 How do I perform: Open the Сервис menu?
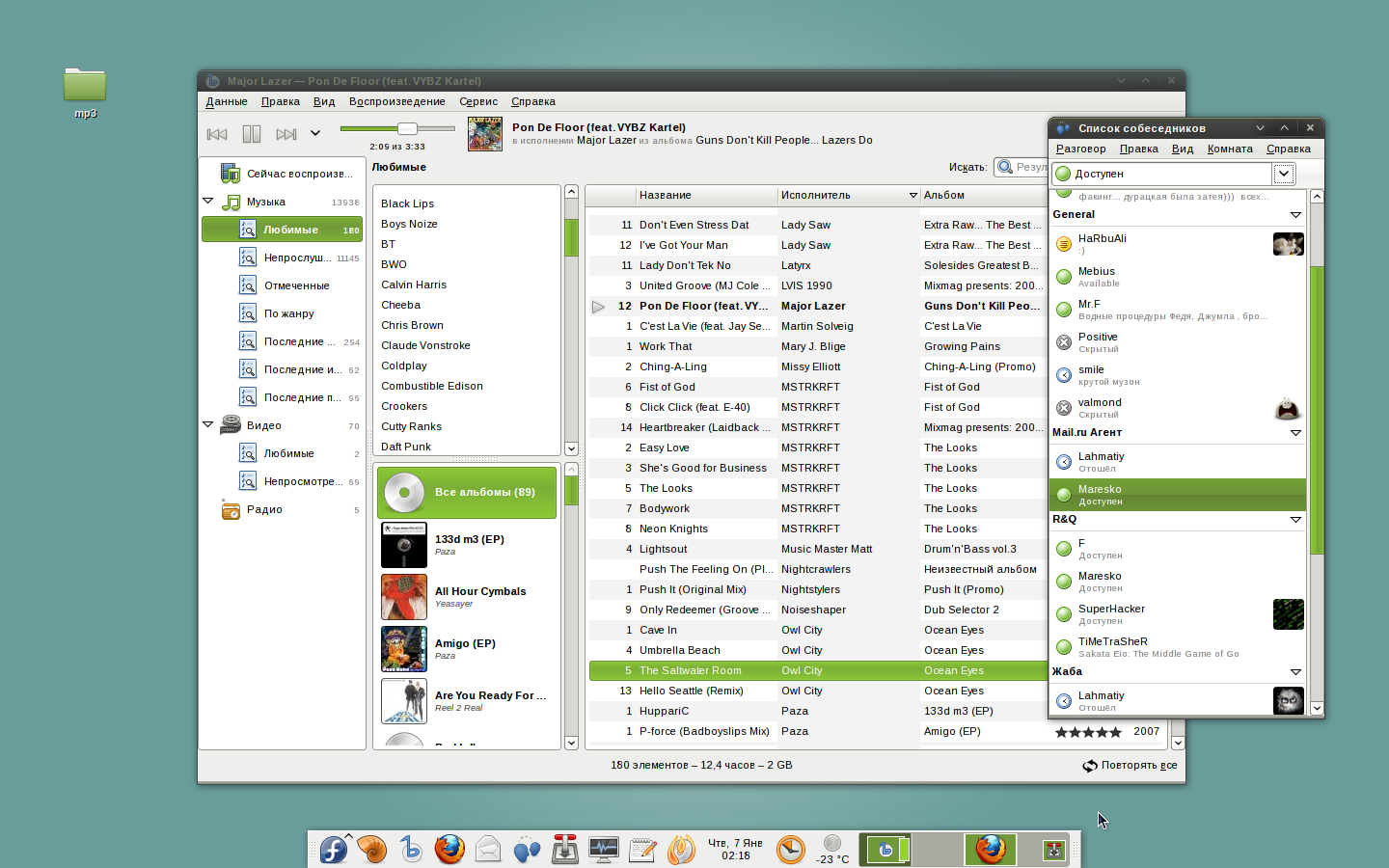(478, 101)
